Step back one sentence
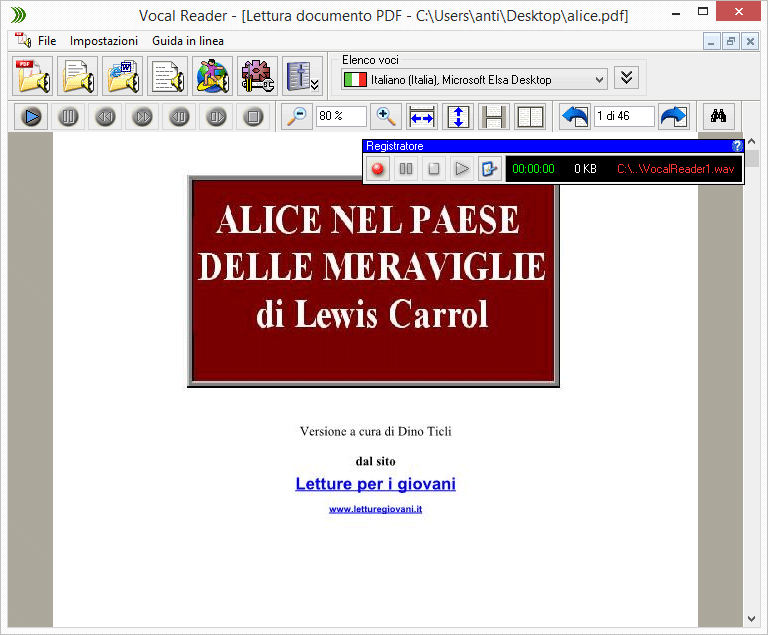768x635 pixels. click(179, 117)
